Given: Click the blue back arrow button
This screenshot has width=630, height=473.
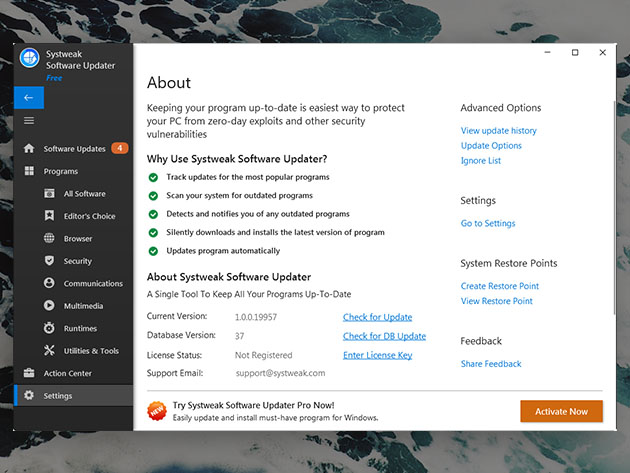Looking at the screenshot, I should point(29,98).
